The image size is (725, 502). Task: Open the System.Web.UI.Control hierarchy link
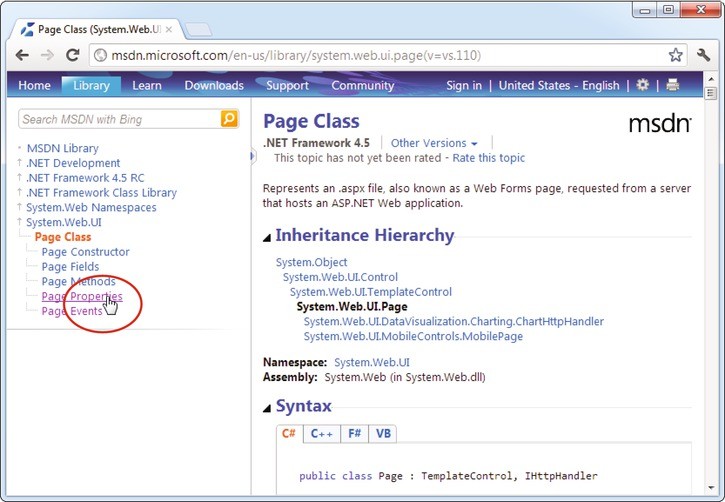(x=340, y=277)
